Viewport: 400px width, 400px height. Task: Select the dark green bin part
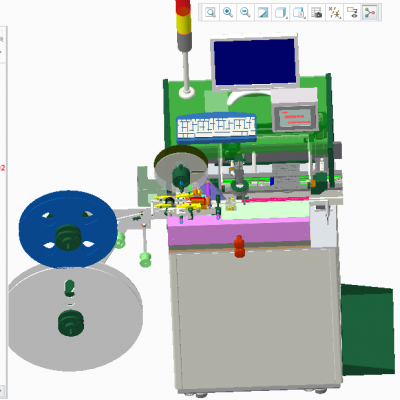point(367,330)
